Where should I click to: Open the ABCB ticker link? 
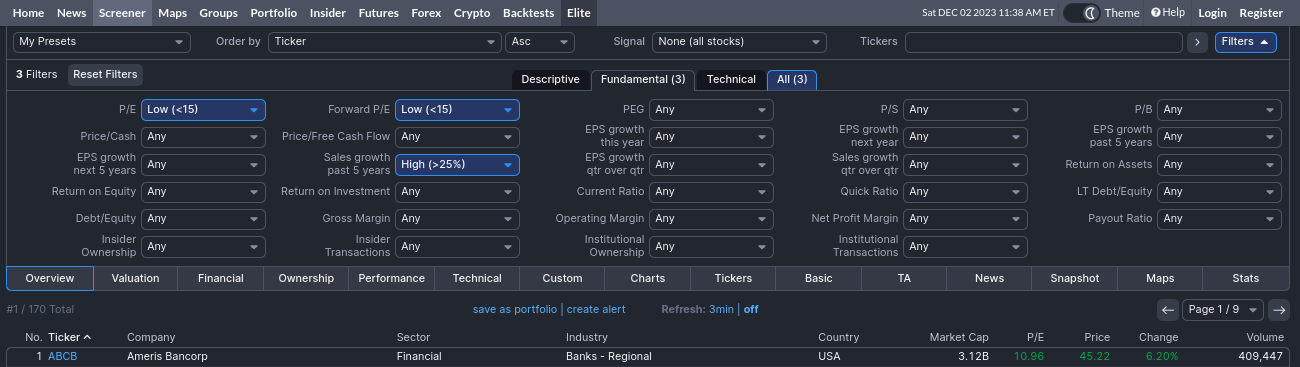click(x=62, y=356)
